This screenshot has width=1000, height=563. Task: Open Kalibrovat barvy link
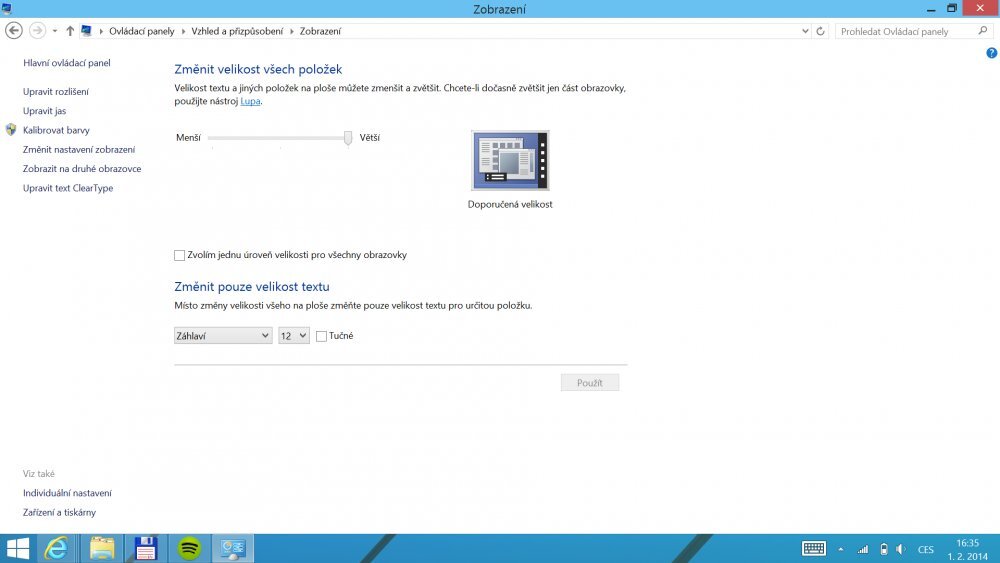[56, 130]
